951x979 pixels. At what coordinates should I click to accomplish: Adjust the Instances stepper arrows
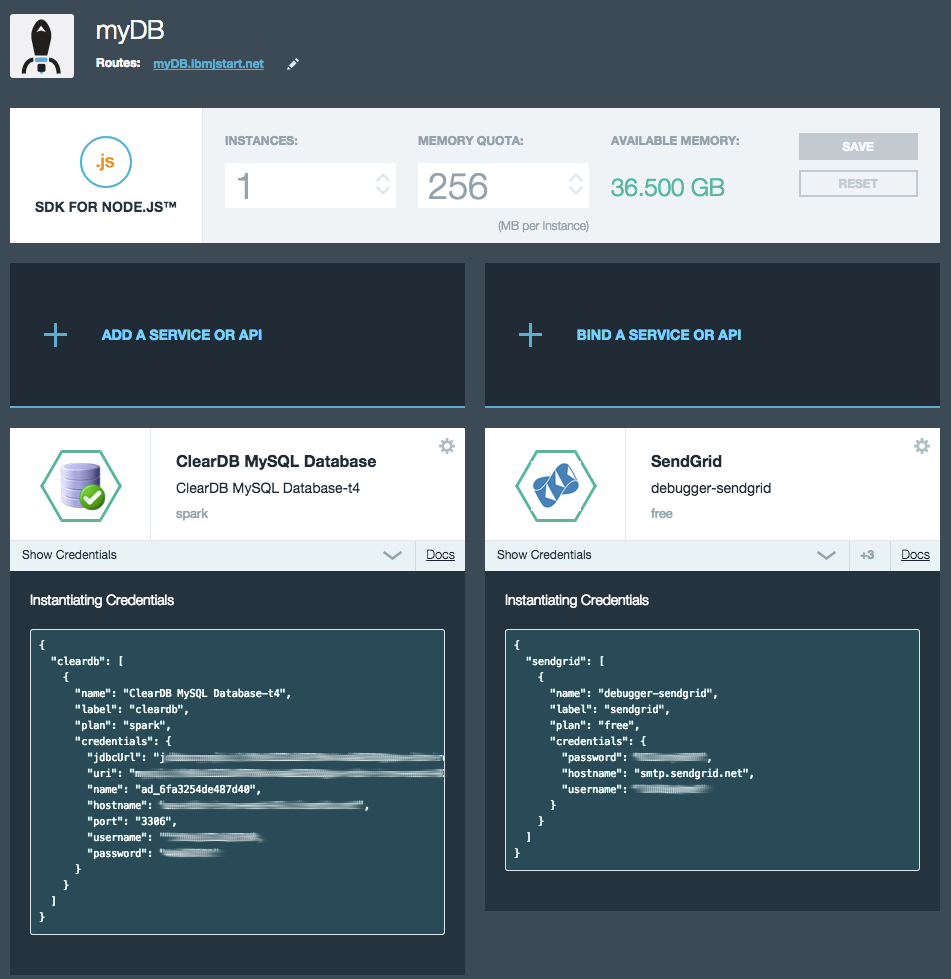[x=382, y=185]
